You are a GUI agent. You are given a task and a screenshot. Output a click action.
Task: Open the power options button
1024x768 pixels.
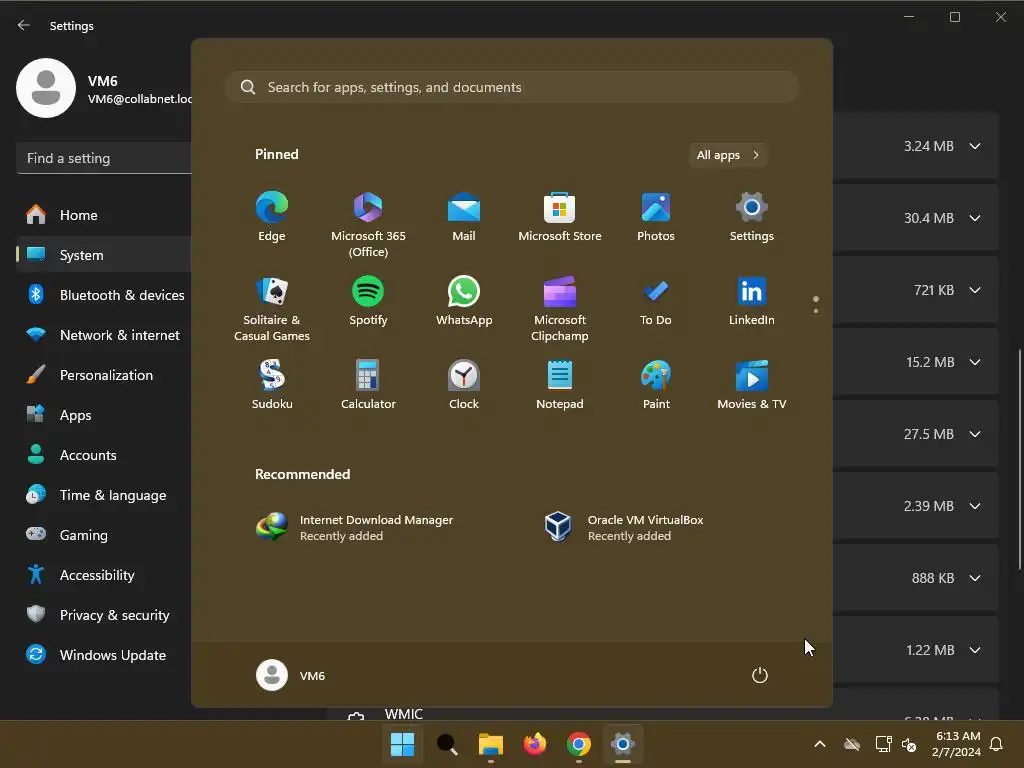pyautogui.click(x=760, y=675)
